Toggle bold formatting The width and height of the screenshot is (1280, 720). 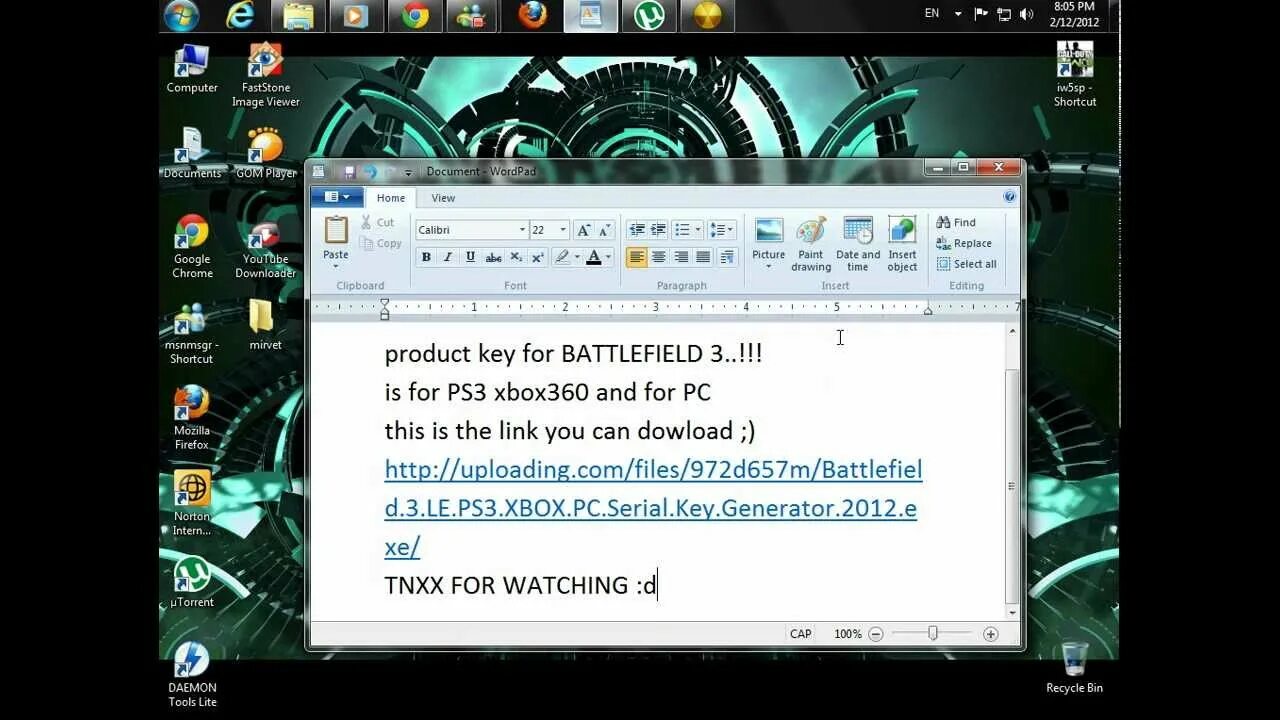(426, 257)
